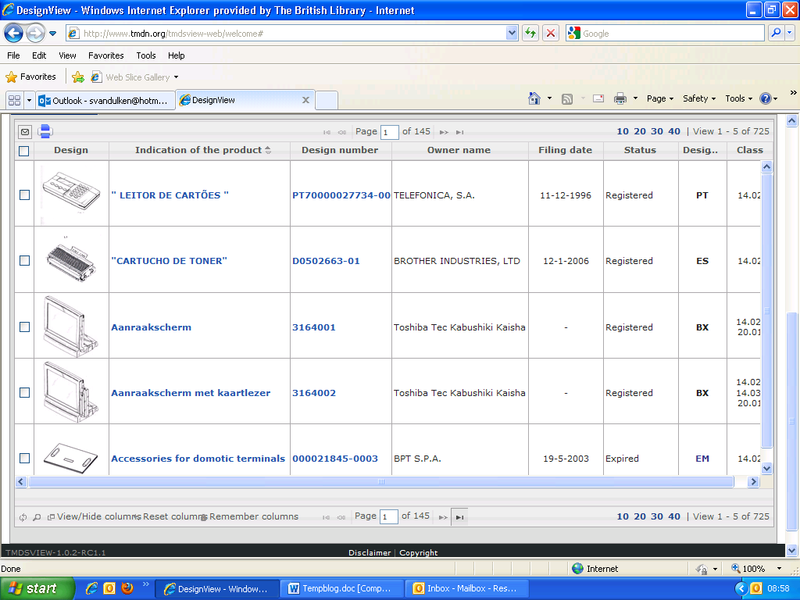
Task: Click the results email envelope icon
Action: [24, 132]
